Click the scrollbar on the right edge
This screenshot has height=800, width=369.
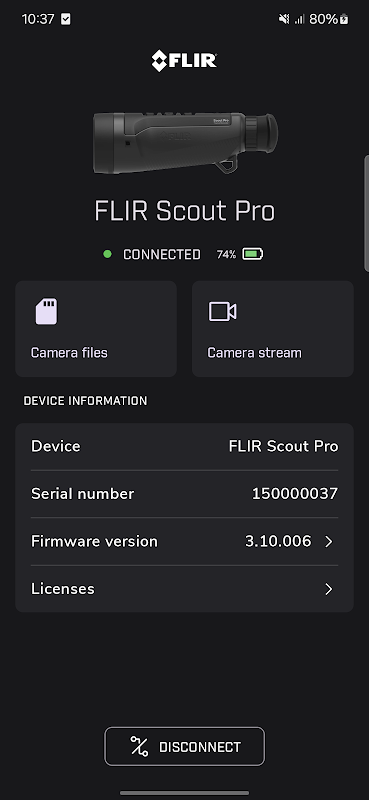click(366, 213)
